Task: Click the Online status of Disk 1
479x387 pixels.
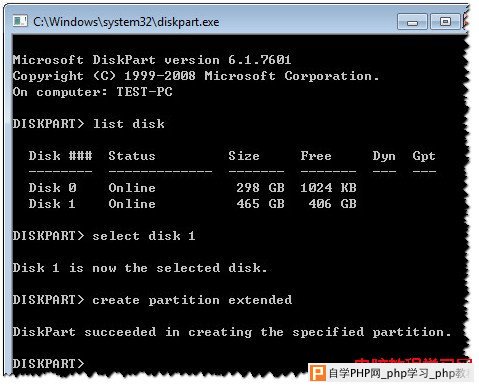Action: [x=132, y=204]
